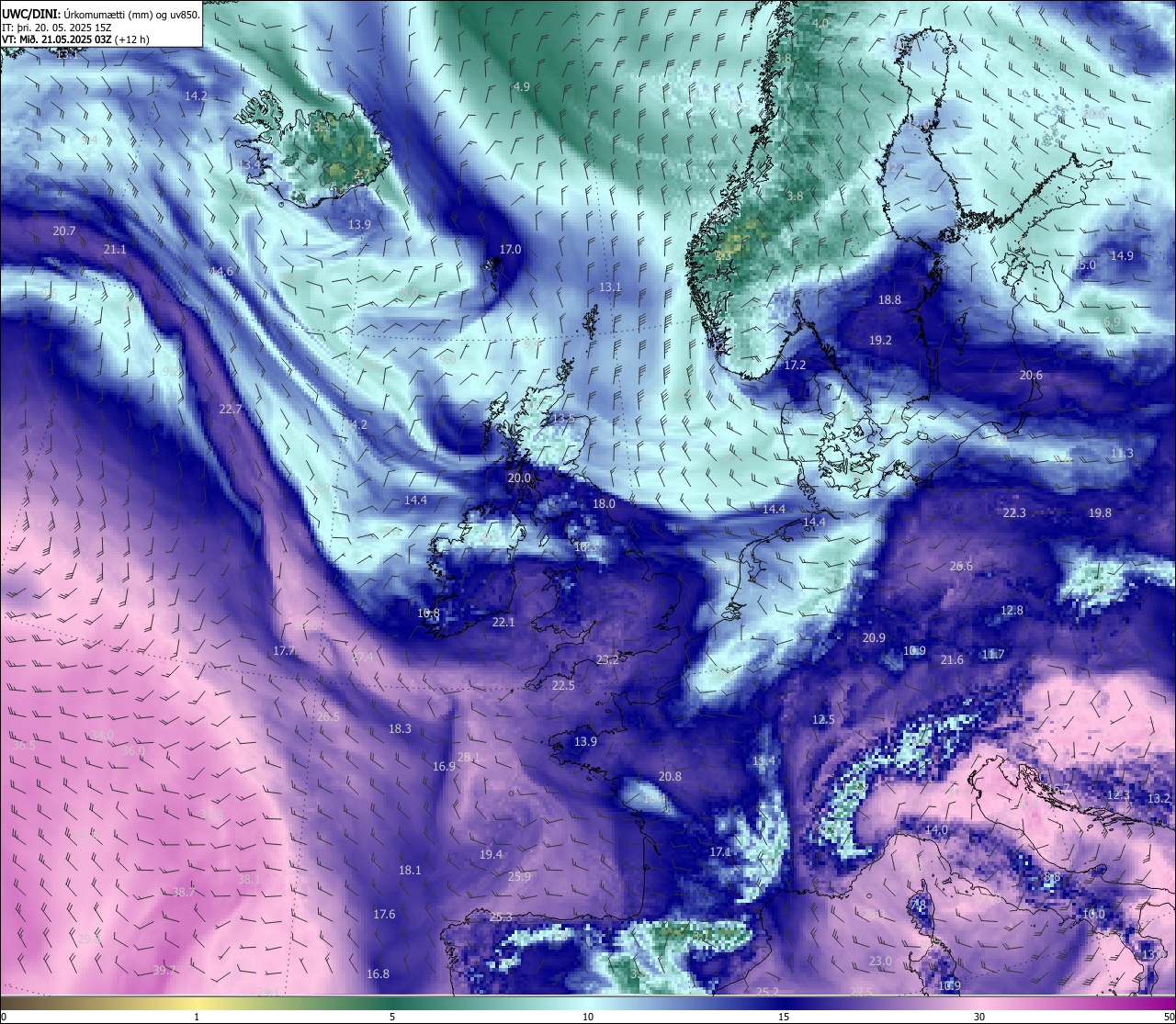The height and width of the screenshot is (1024, 1176).
Task: Click the 17.6 value on the map
Action: pos(384,915)
